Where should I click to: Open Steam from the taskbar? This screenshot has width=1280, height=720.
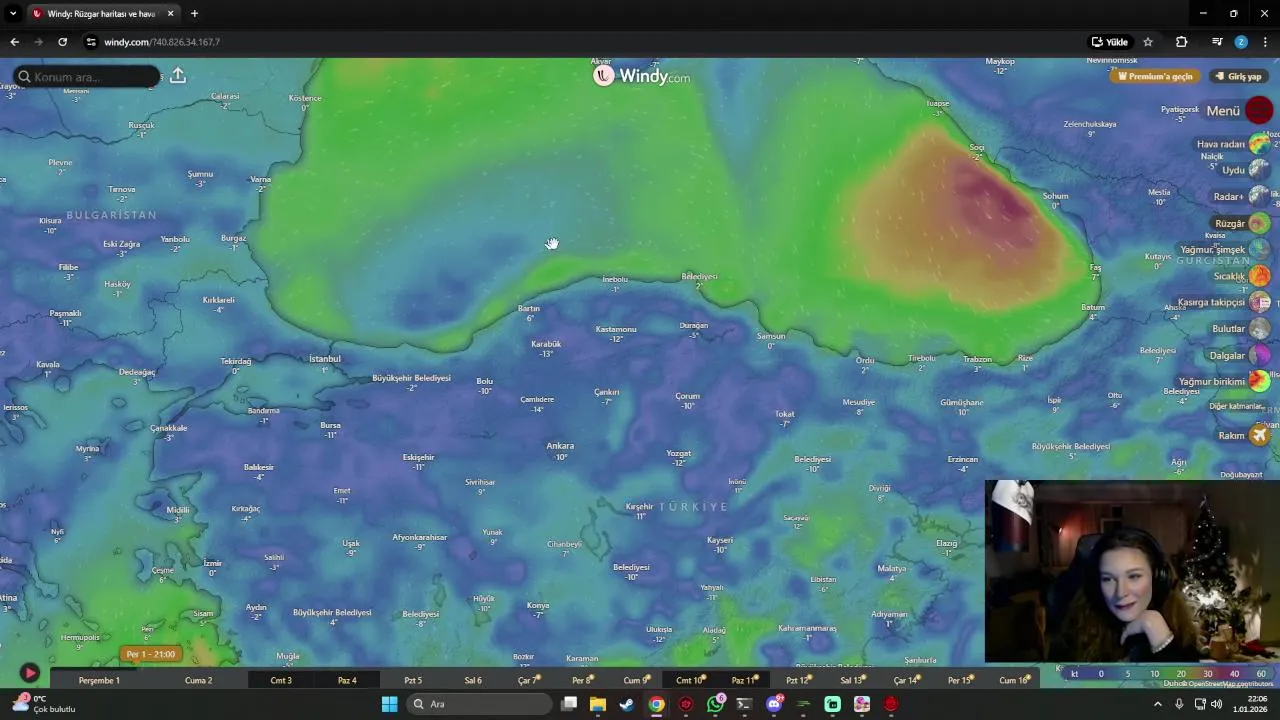click(627, 704)
